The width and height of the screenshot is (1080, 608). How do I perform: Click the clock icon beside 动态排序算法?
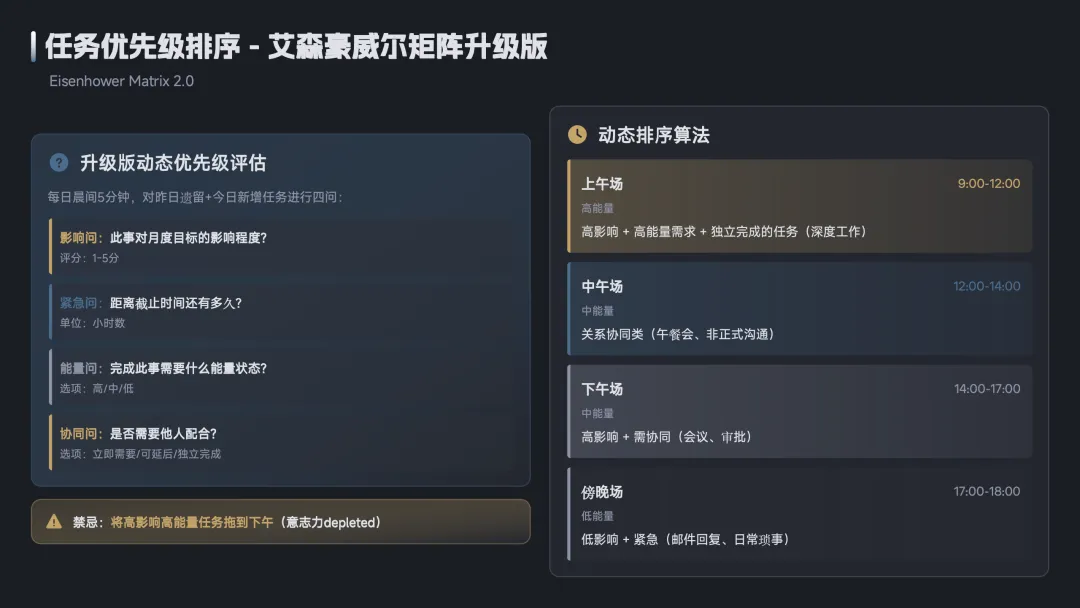point(577,135)
